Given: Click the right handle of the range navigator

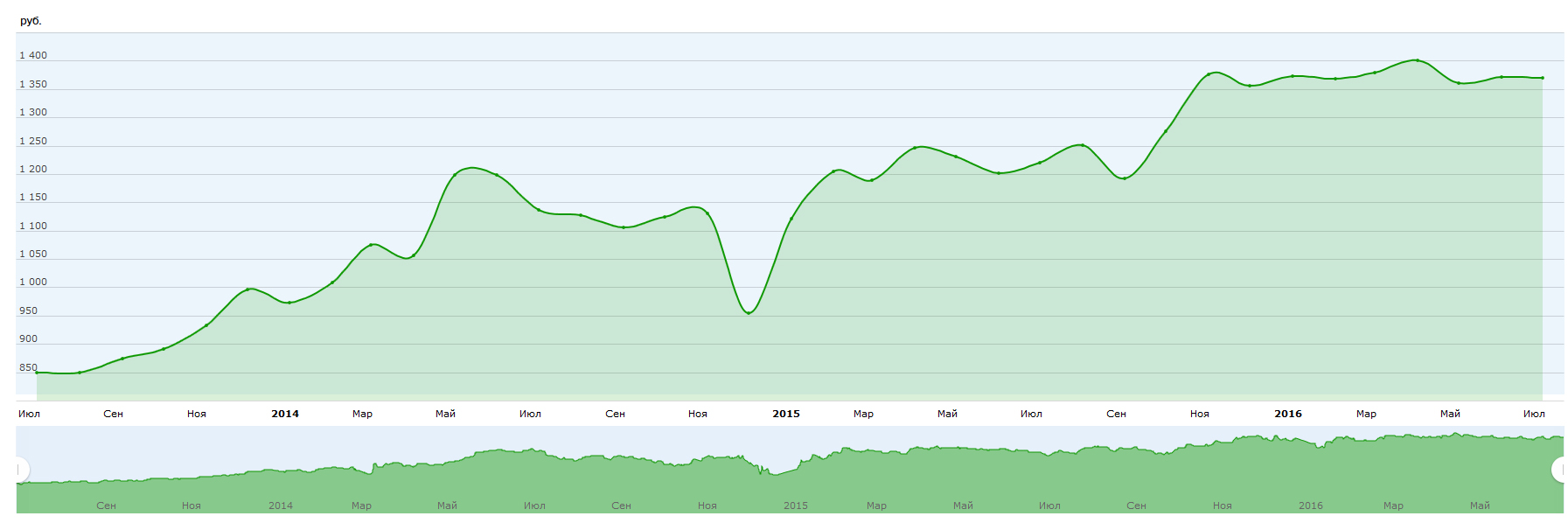Looking at the screenshot, I should tap(1559, 471).
